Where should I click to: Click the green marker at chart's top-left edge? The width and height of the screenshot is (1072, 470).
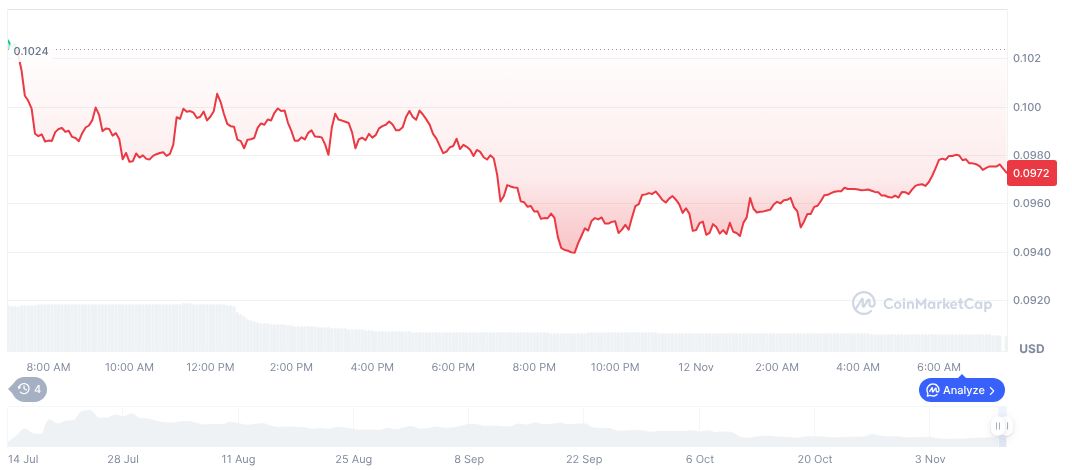(8, 45)
